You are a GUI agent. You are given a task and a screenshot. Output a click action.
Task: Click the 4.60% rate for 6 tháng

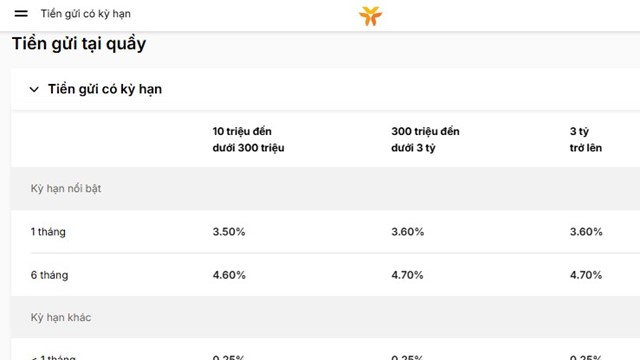click(229, 275)
